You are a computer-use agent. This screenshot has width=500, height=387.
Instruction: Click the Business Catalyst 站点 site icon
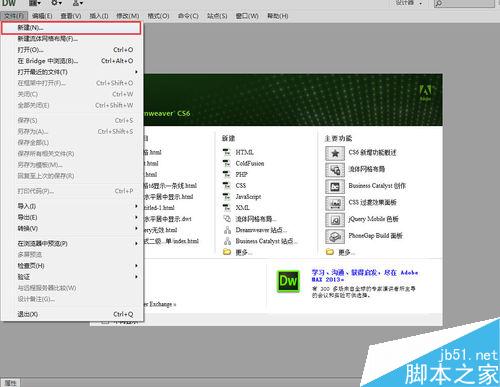point(227,241)
